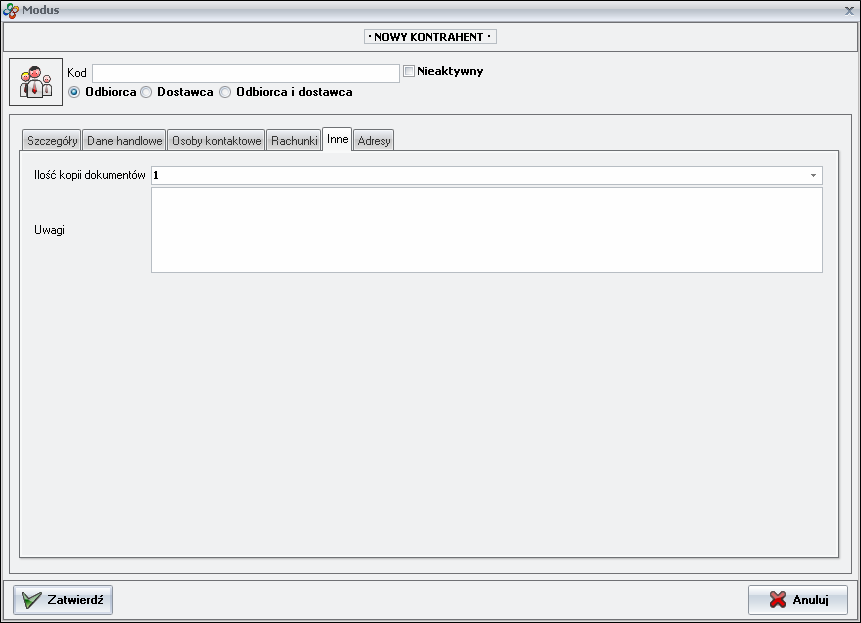
Task: Cancel using the Anuluj button
Action: 798,600
